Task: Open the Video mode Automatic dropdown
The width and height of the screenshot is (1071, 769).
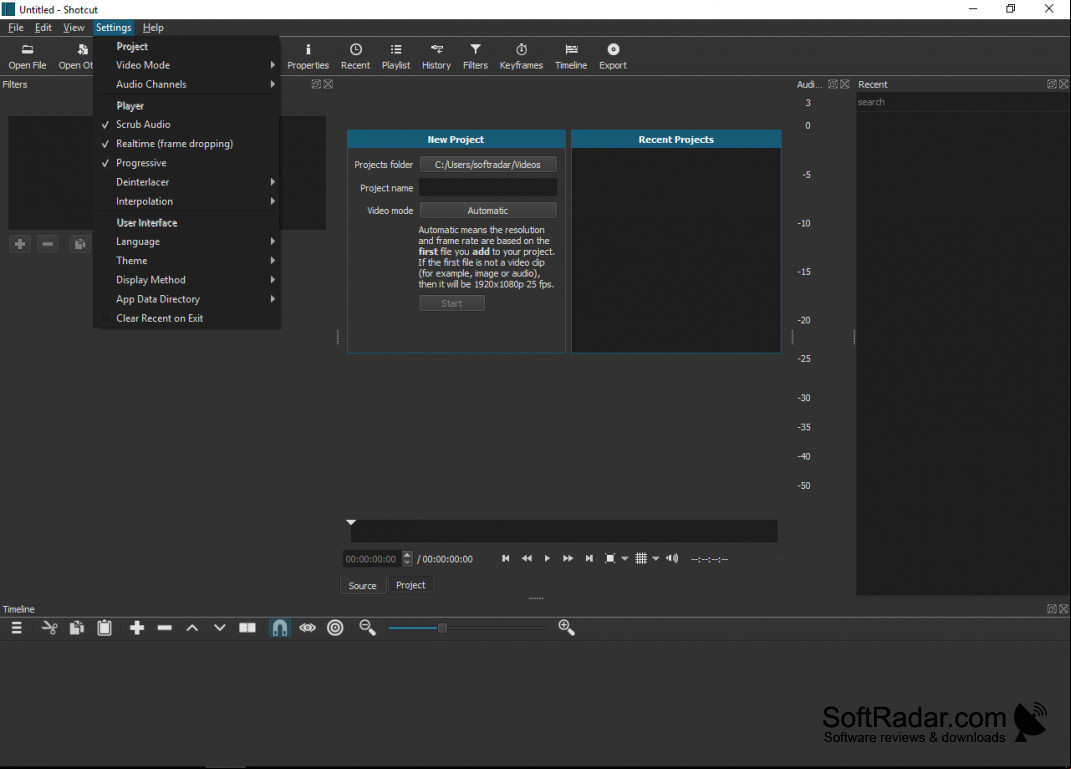Action: tap(488, 210)
